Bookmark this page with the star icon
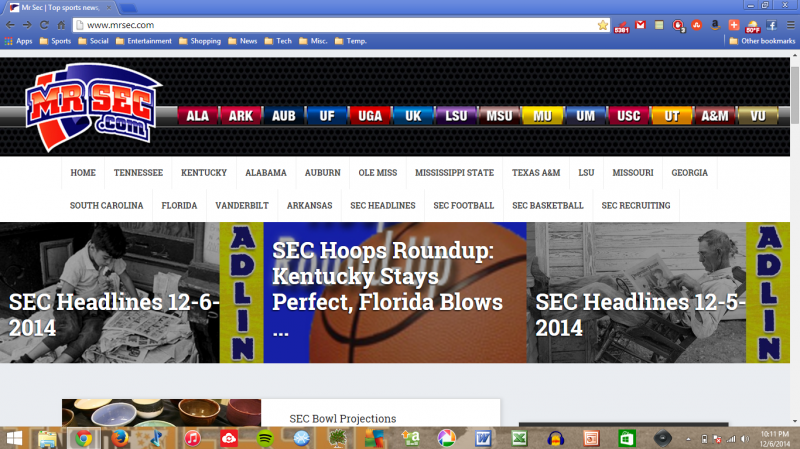The height and width of the screenshot is (449, 800). (603, 25)
